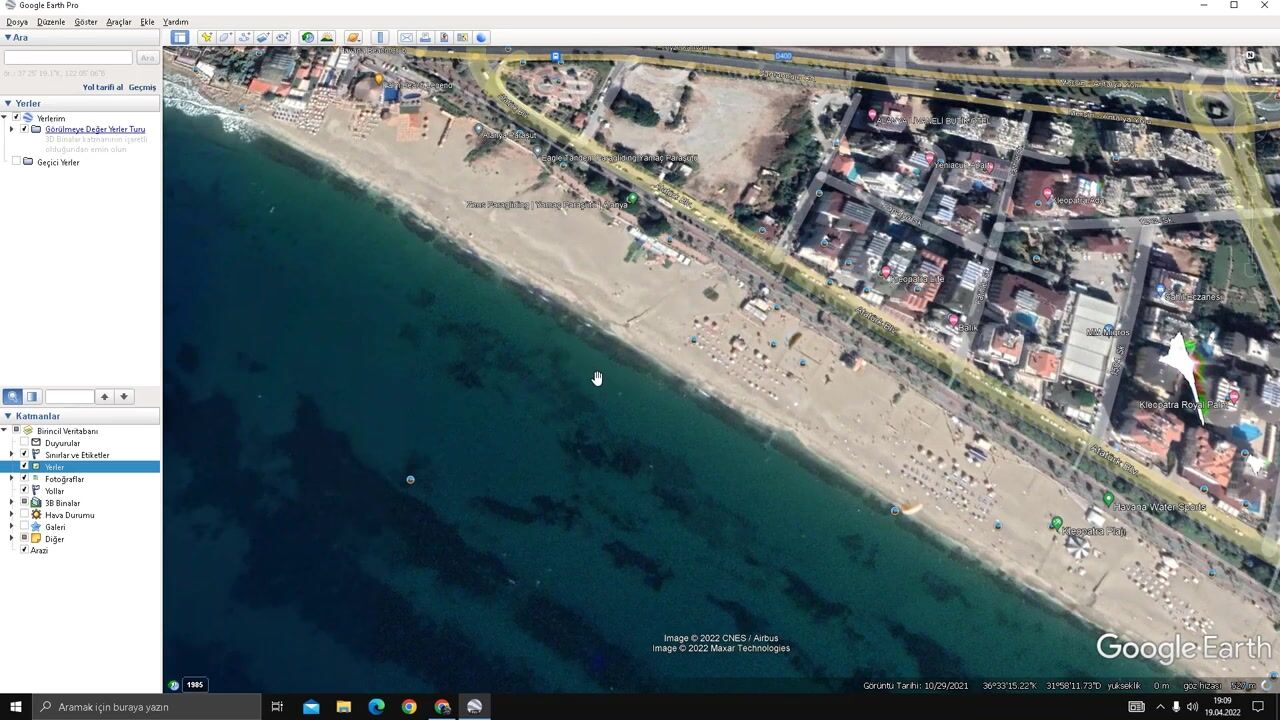
Task: Add a placemark using the yellow pushpin icon
Action: [x=206, y=38]
